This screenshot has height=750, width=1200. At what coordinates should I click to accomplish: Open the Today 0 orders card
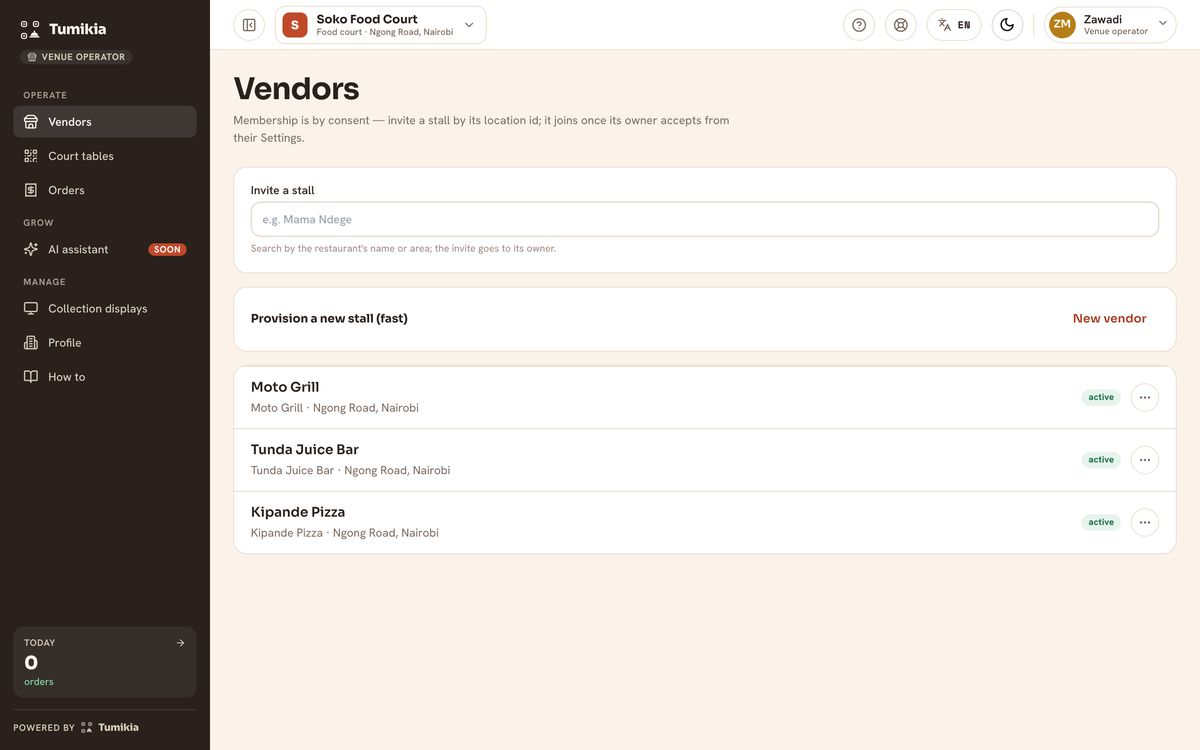click(x=105, y=662)
